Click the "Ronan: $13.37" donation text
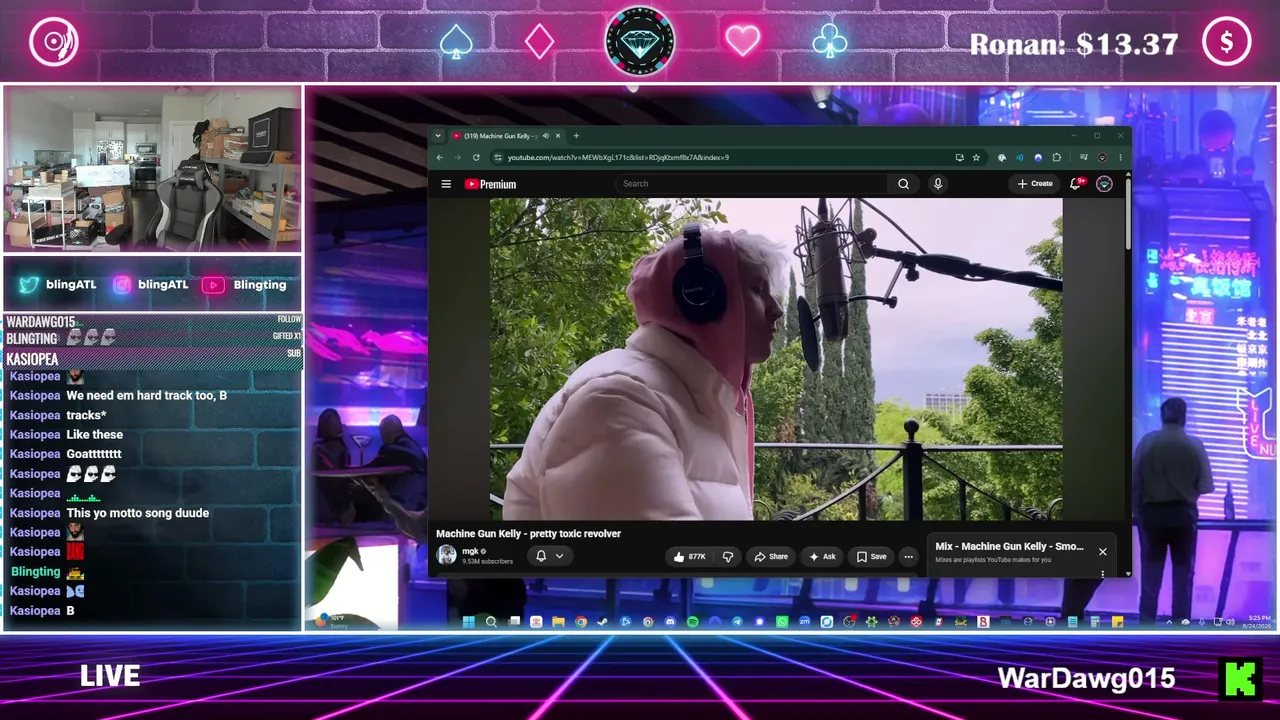Image resolution: width=1280 pixels, height=720 pixels. 1074,44
